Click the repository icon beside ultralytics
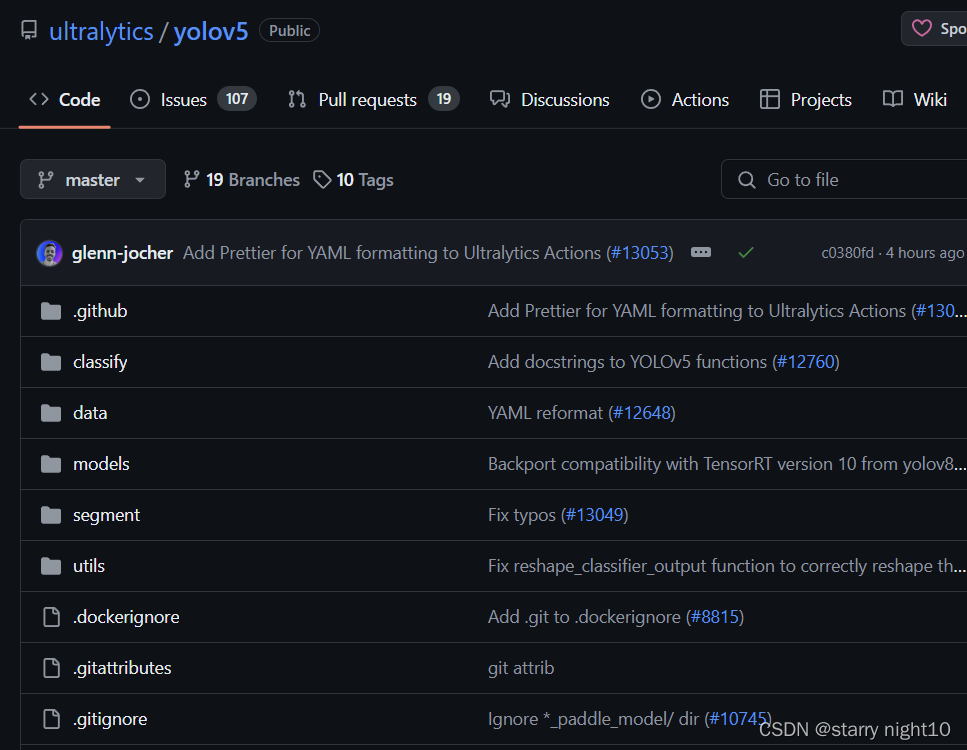This screenshot has width=967, height=750. (x=29, y=30)
